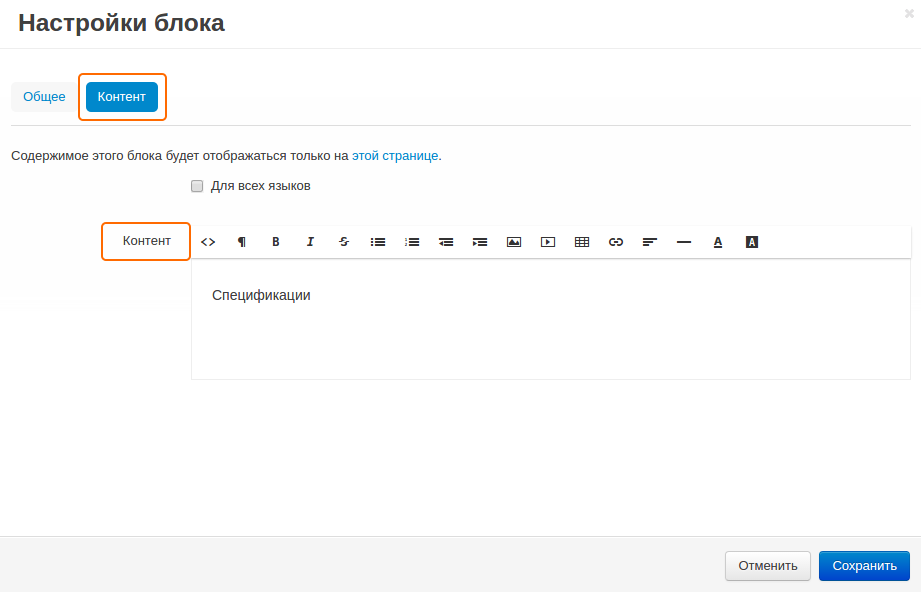Viewport: 921px width, 592px height.
Task: Insert a horizontal line
Action: pos(683,241)
